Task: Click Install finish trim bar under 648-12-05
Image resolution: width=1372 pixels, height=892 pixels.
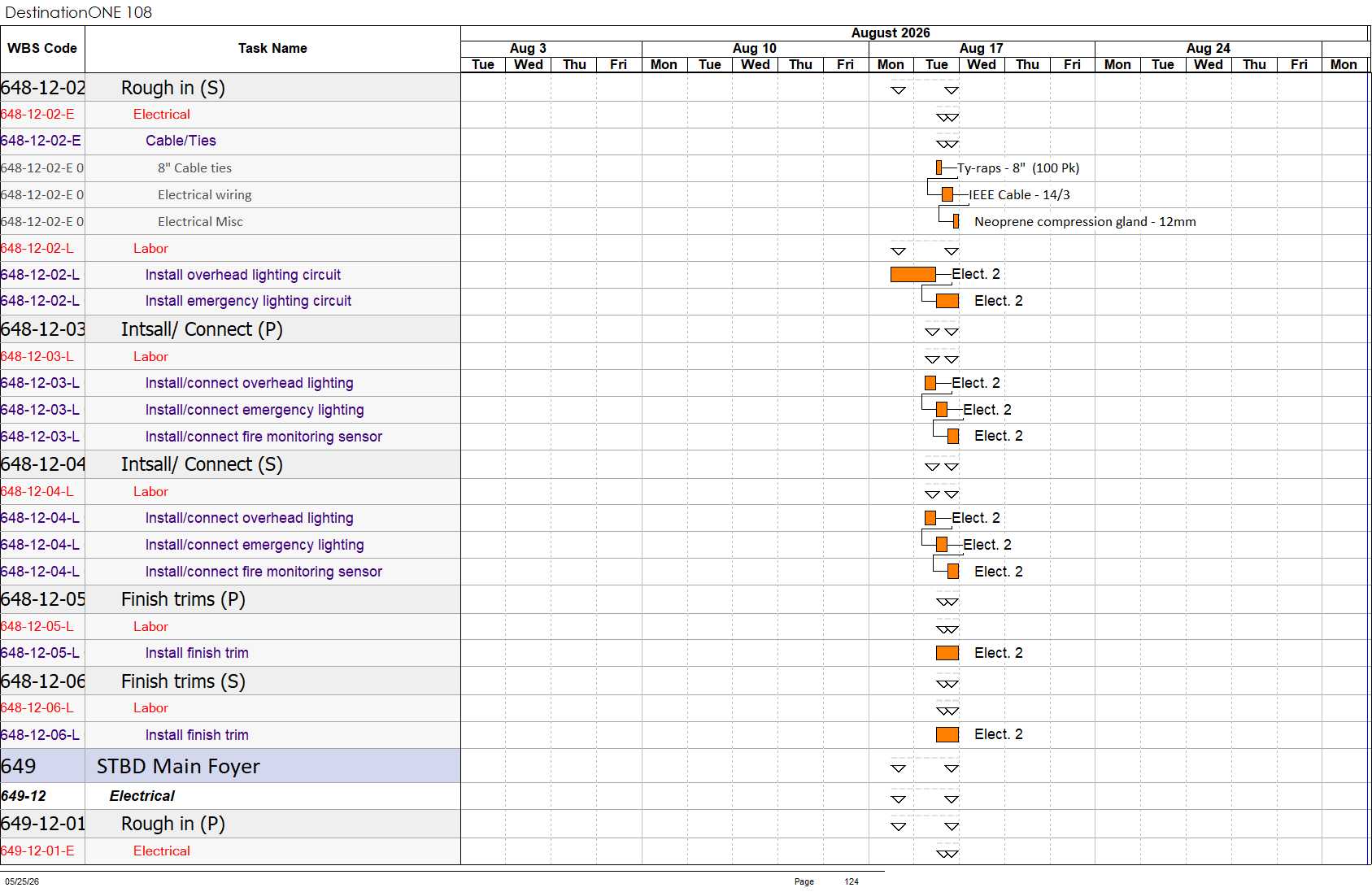Action: coord(947,653)
